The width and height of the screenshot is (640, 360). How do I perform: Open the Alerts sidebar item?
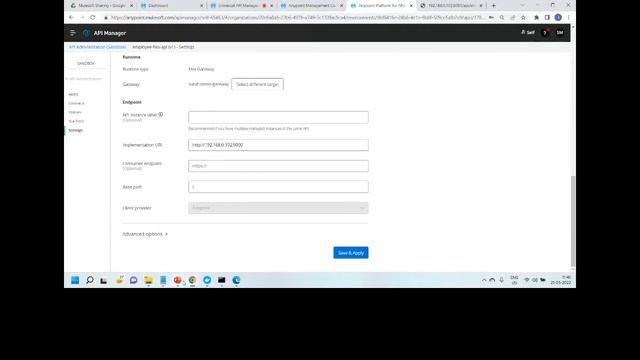pos(73,94)
